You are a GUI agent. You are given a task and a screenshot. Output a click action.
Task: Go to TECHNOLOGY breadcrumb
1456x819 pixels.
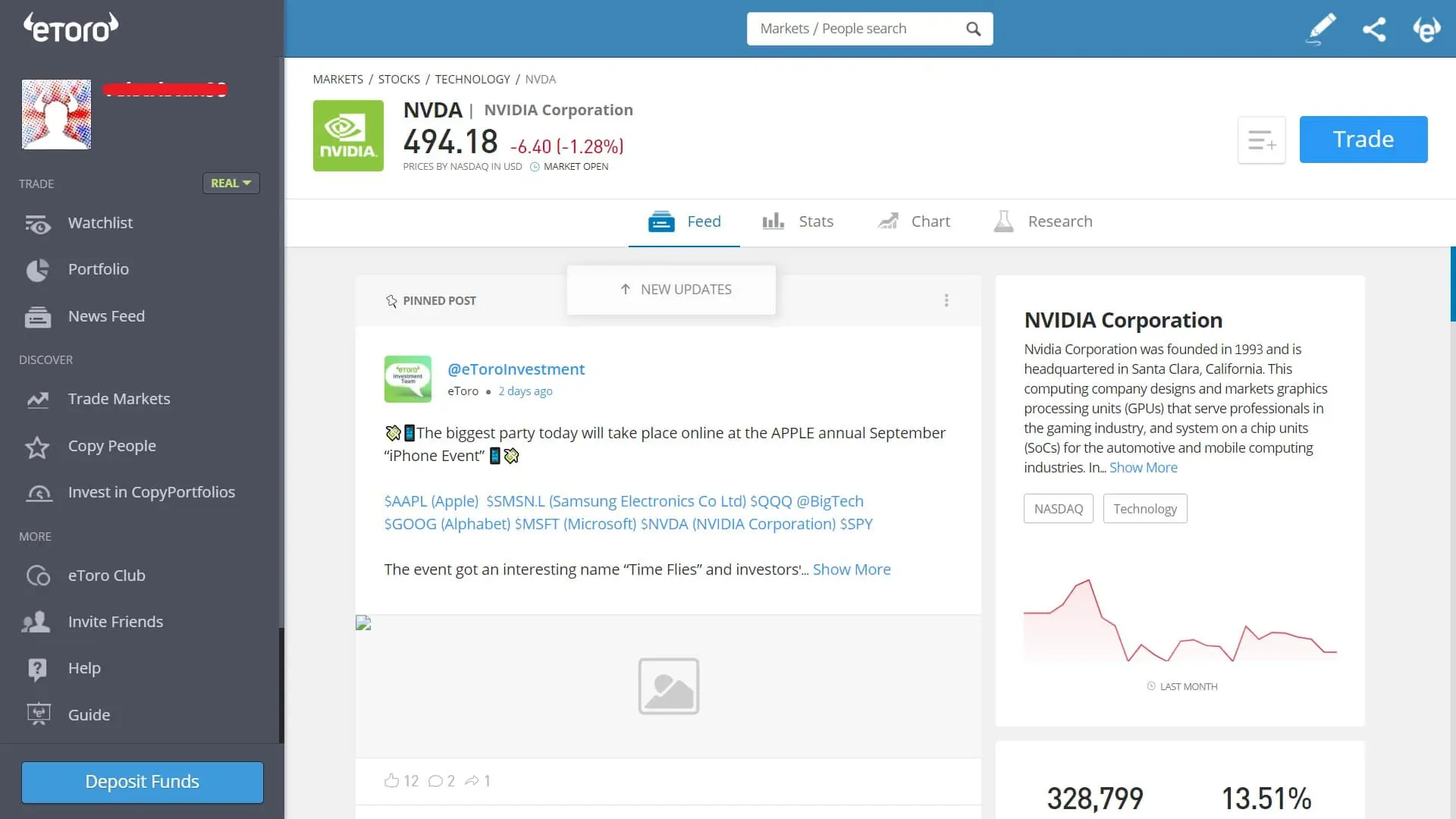pyautogui.click(x=472, y=79)
